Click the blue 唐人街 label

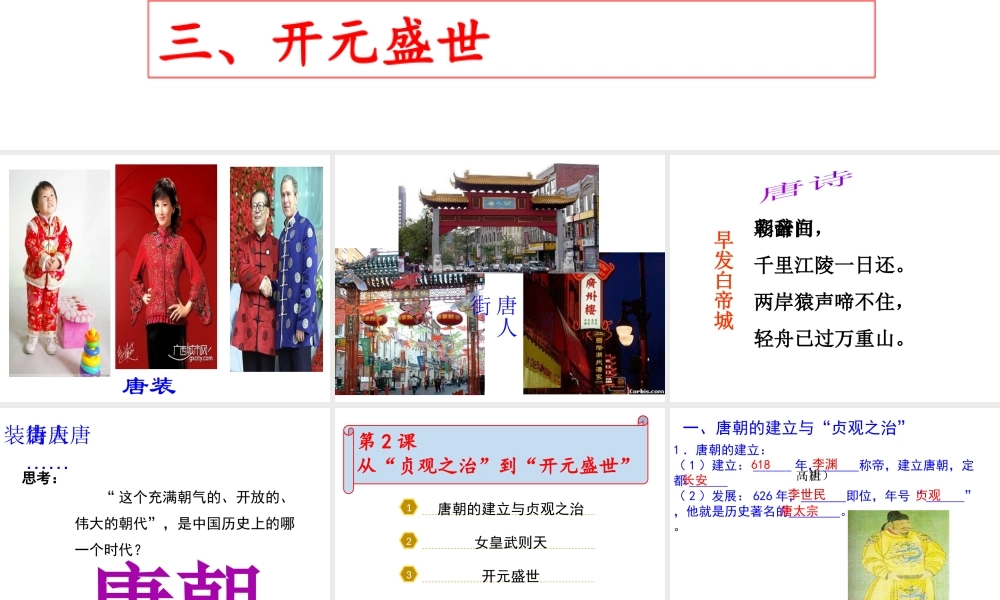495,315
